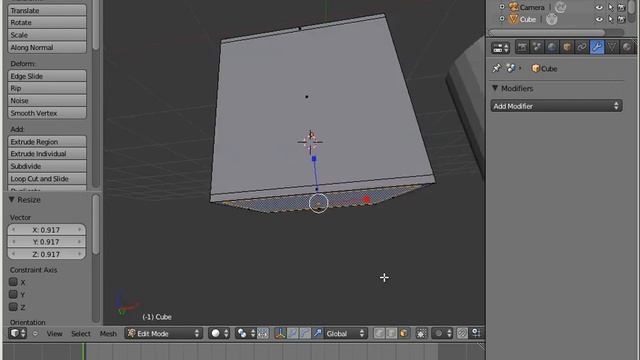
Task: Expand the Cube tree item in outliner
Action: pyautogui.click(x=502, y=19)
